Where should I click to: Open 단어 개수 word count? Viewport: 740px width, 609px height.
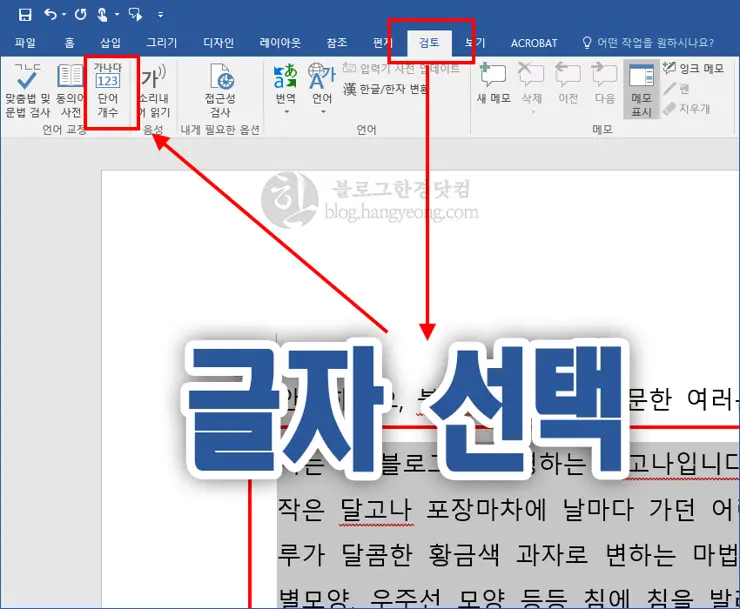click(x=108, y=90)
